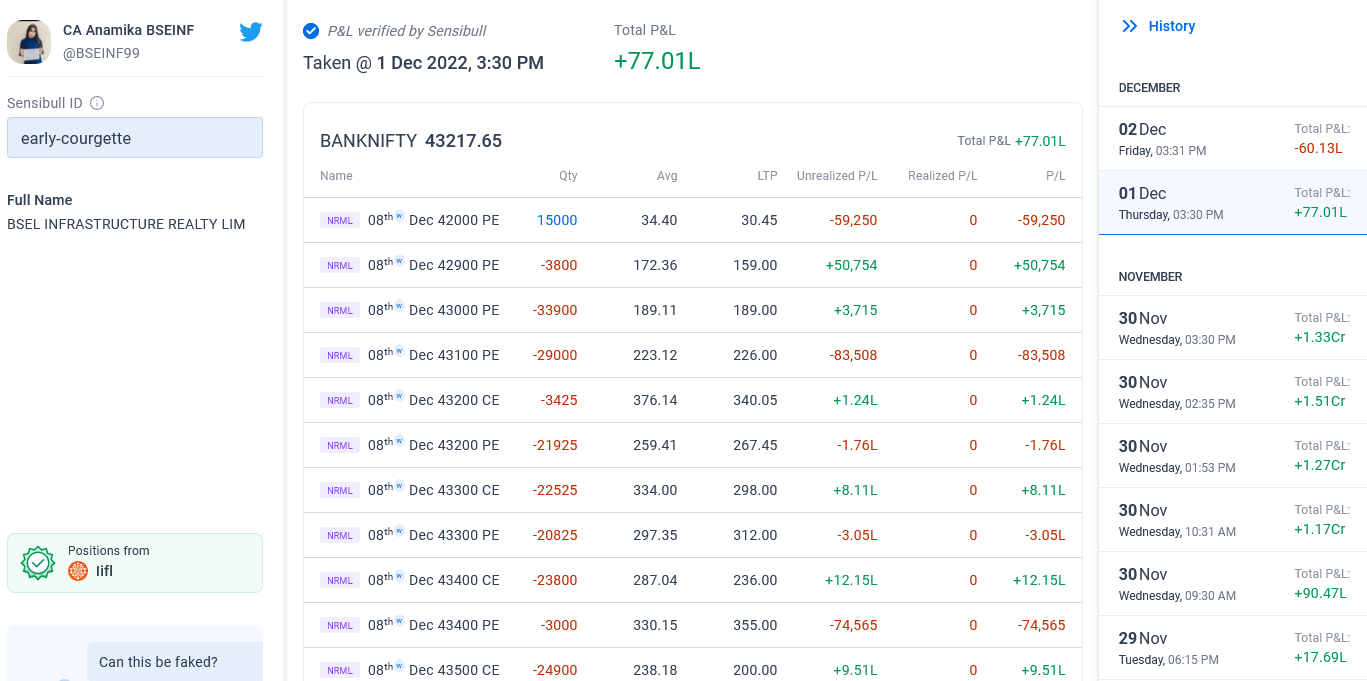
Task: Open the @BSEINF99 Twitter handle
Action: (101, 53)
